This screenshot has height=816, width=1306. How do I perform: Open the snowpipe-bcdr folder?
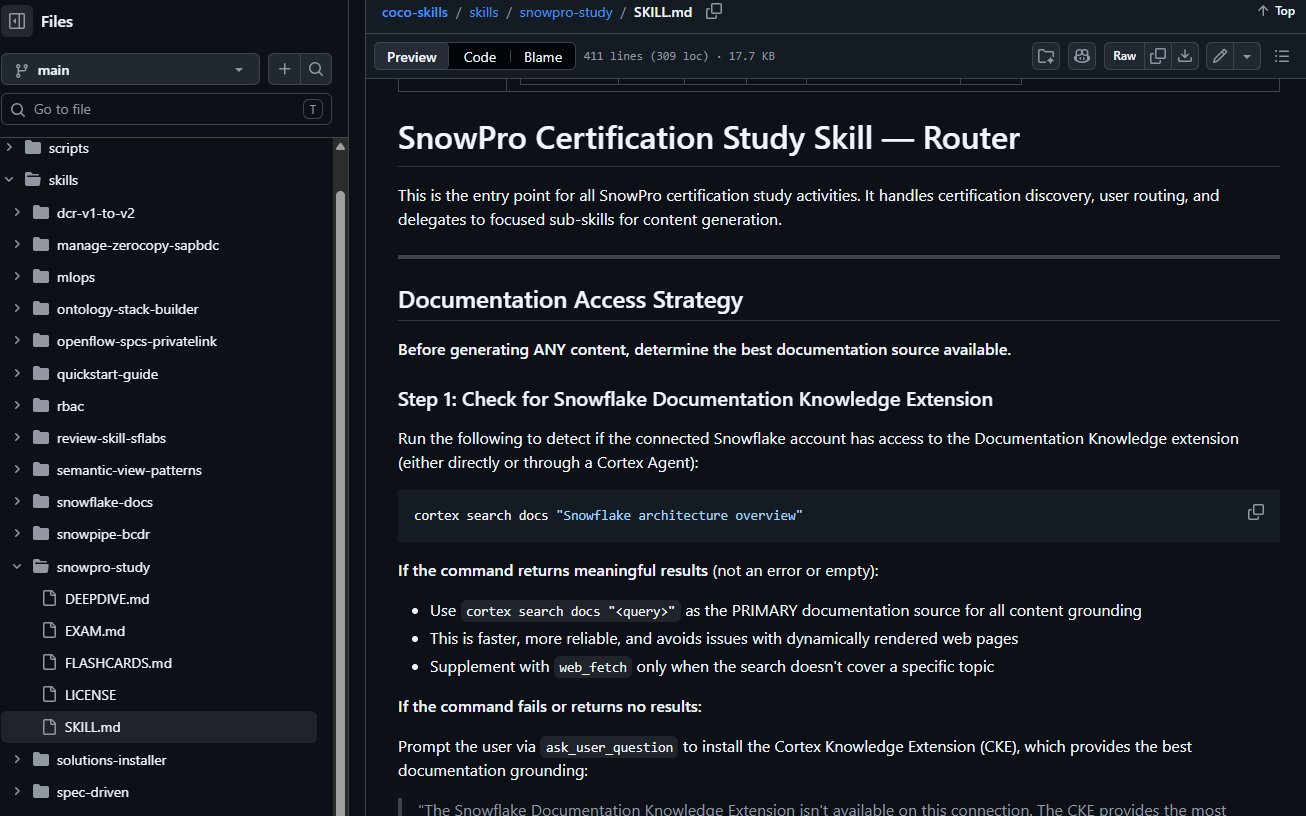[103, 534]
